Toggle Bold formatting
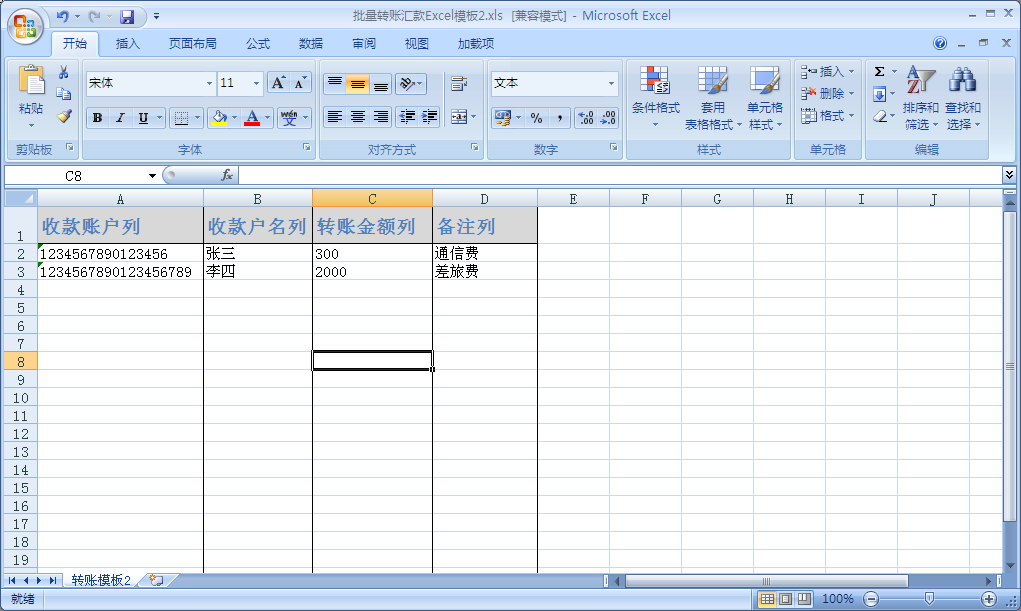1021x611 pixels. click(97, 118)
